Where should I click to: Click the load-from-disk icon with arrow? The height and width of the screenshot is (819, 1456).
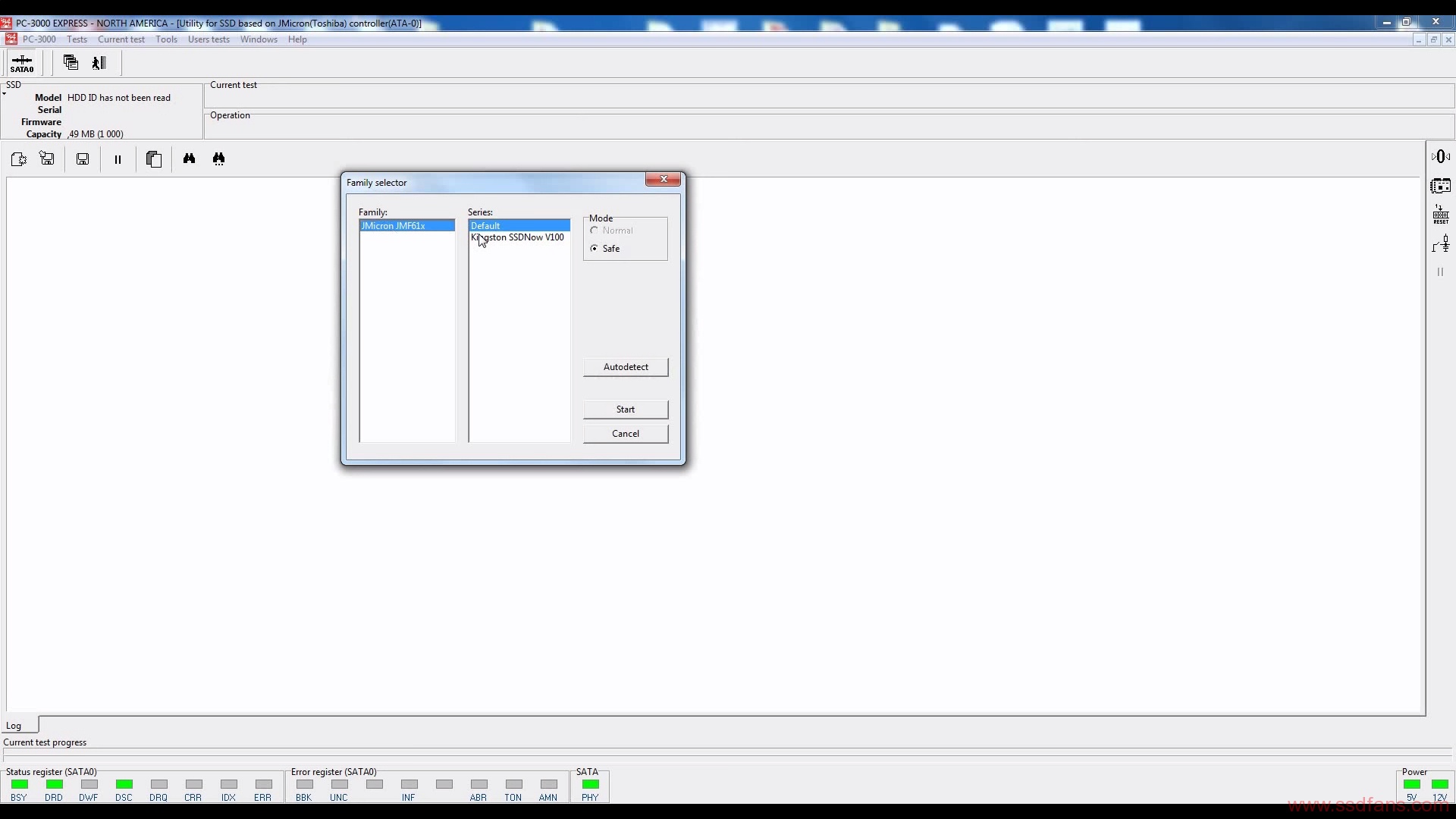(x=47, y=158)
